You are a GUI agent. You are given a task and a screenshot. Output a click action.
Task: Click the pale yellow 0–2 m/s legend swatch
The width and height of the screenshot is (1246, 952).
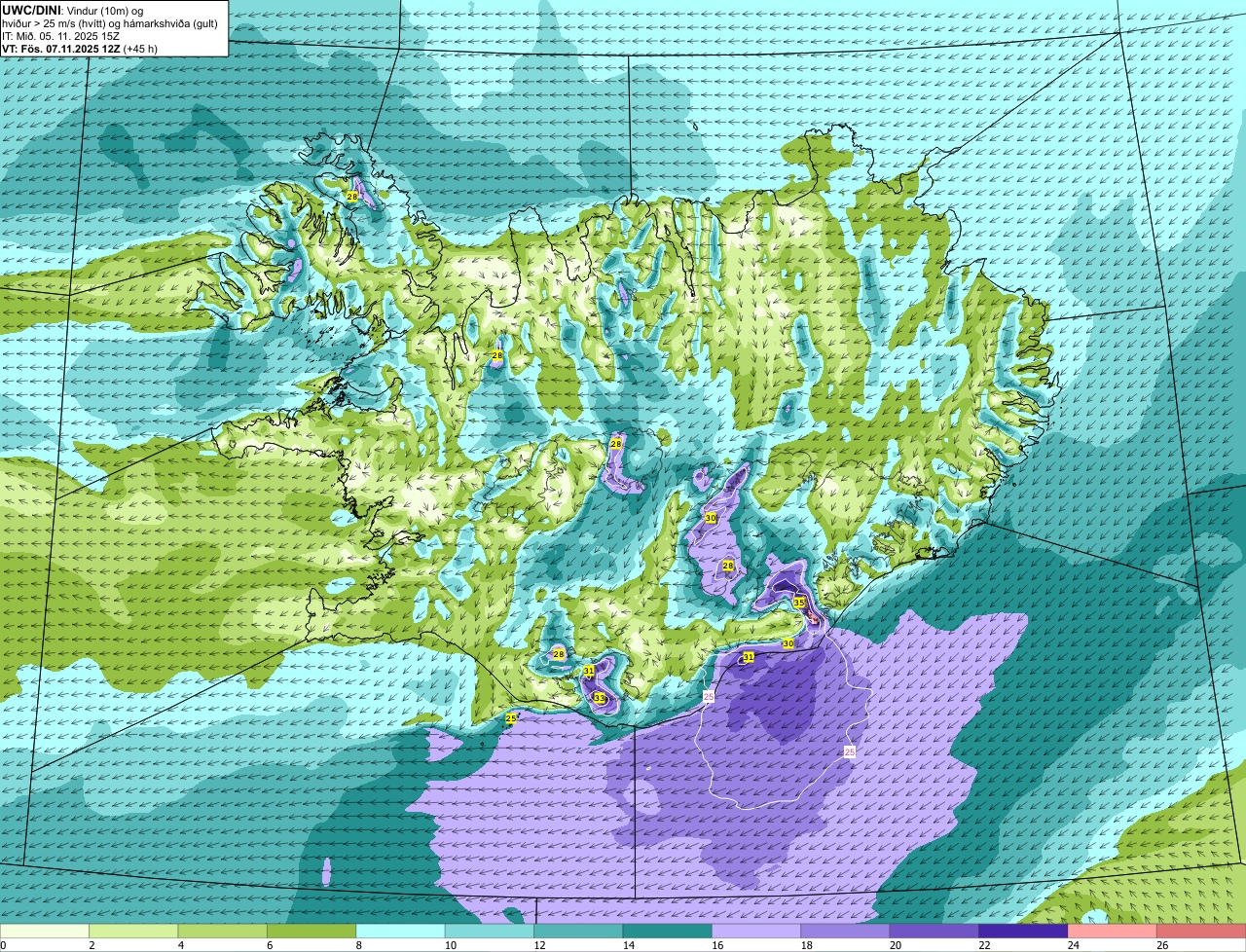tap(45, 932)
